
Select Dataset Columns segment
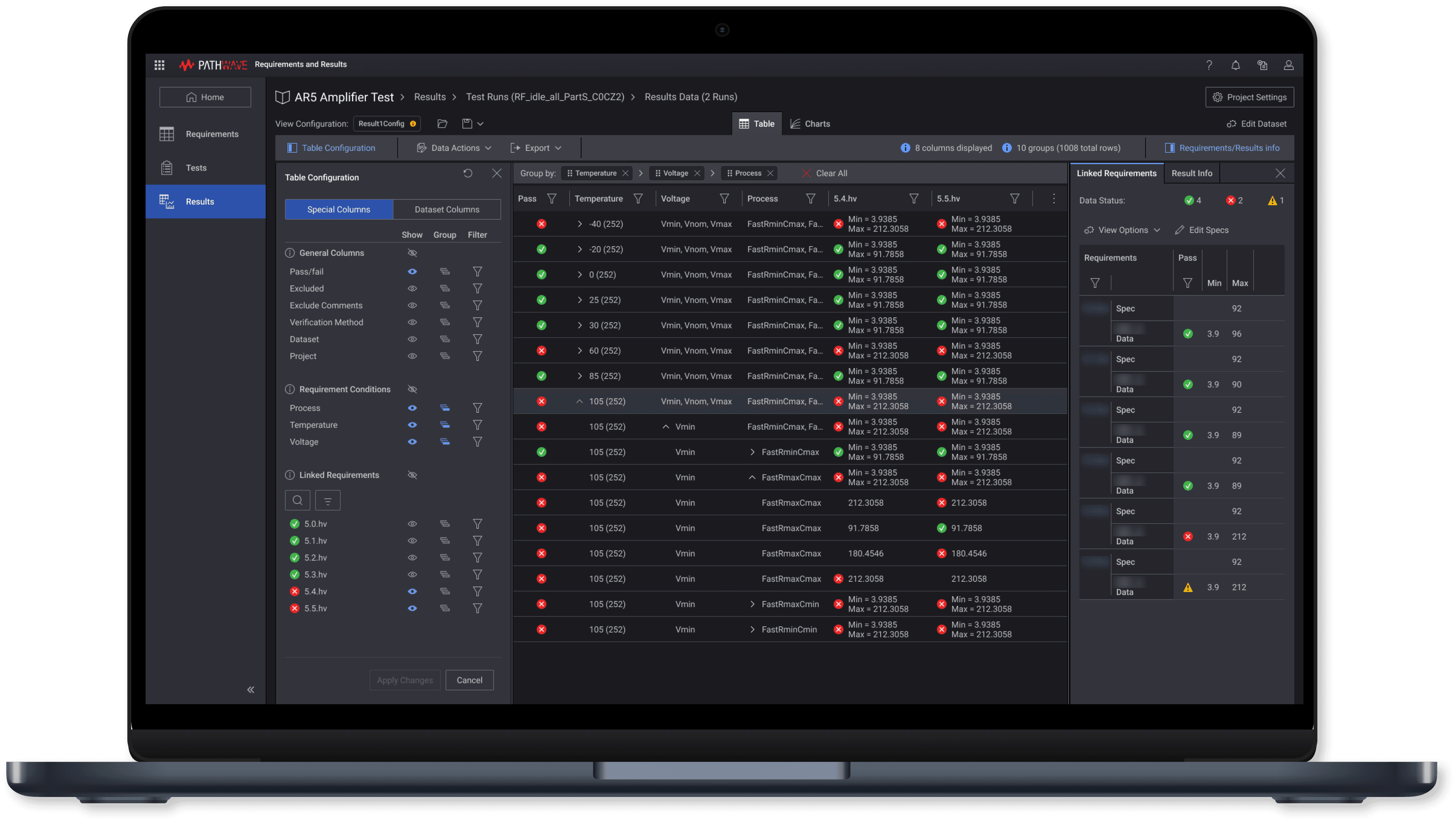(446, 210)
